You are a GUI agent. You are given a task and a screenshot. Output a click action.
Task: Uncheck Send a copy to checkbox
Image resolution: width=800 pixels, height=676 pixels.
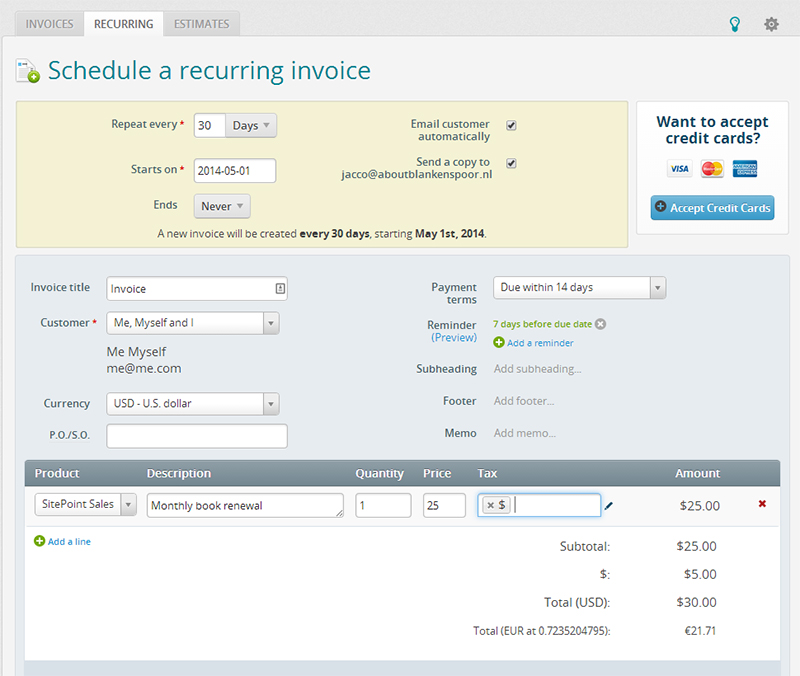(x=511, y=163)
